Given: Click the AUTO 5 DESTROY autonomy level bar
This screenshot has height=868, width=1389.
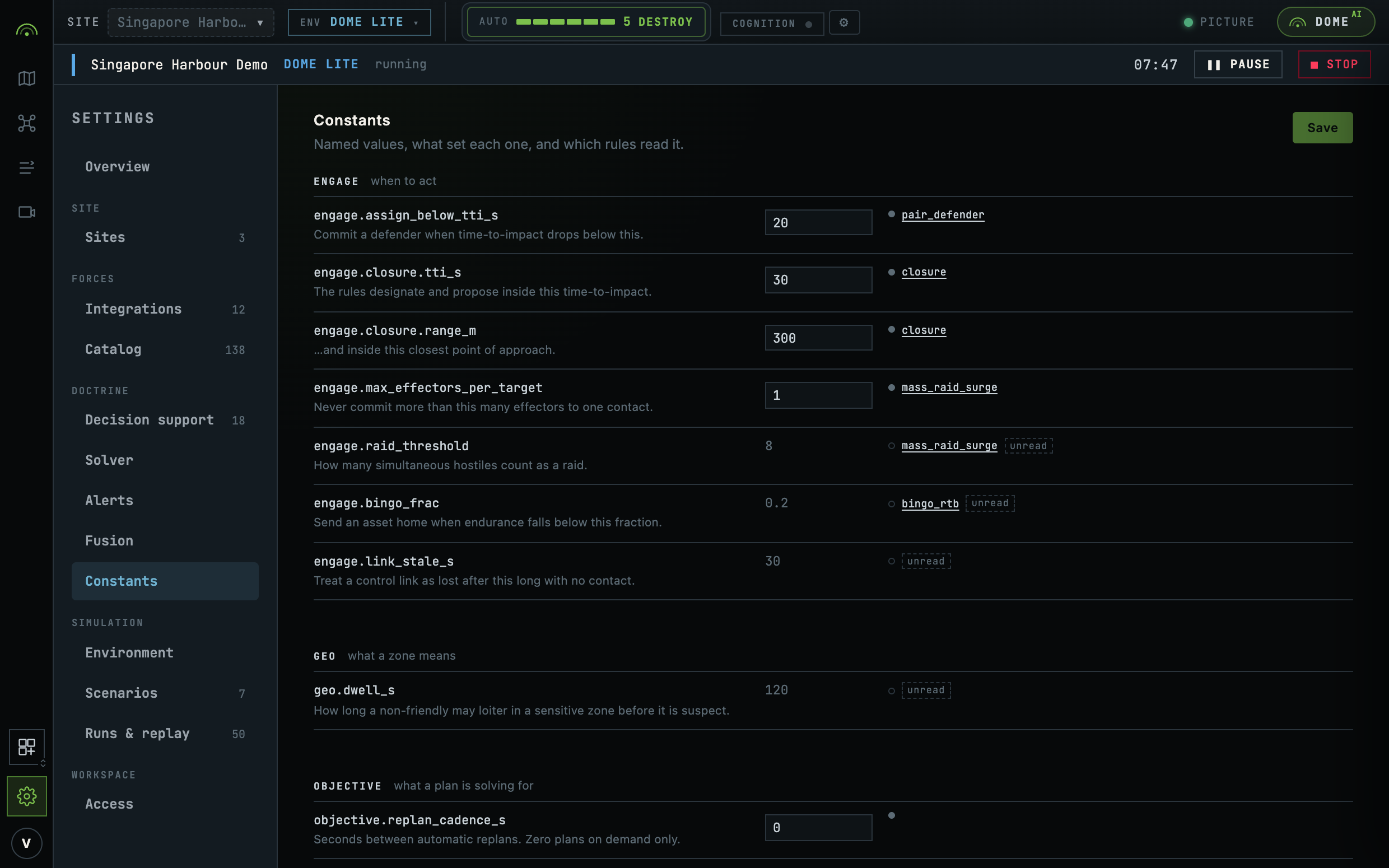Looking at the screenshot, I should pyautogui.click(x=585, y=22).
